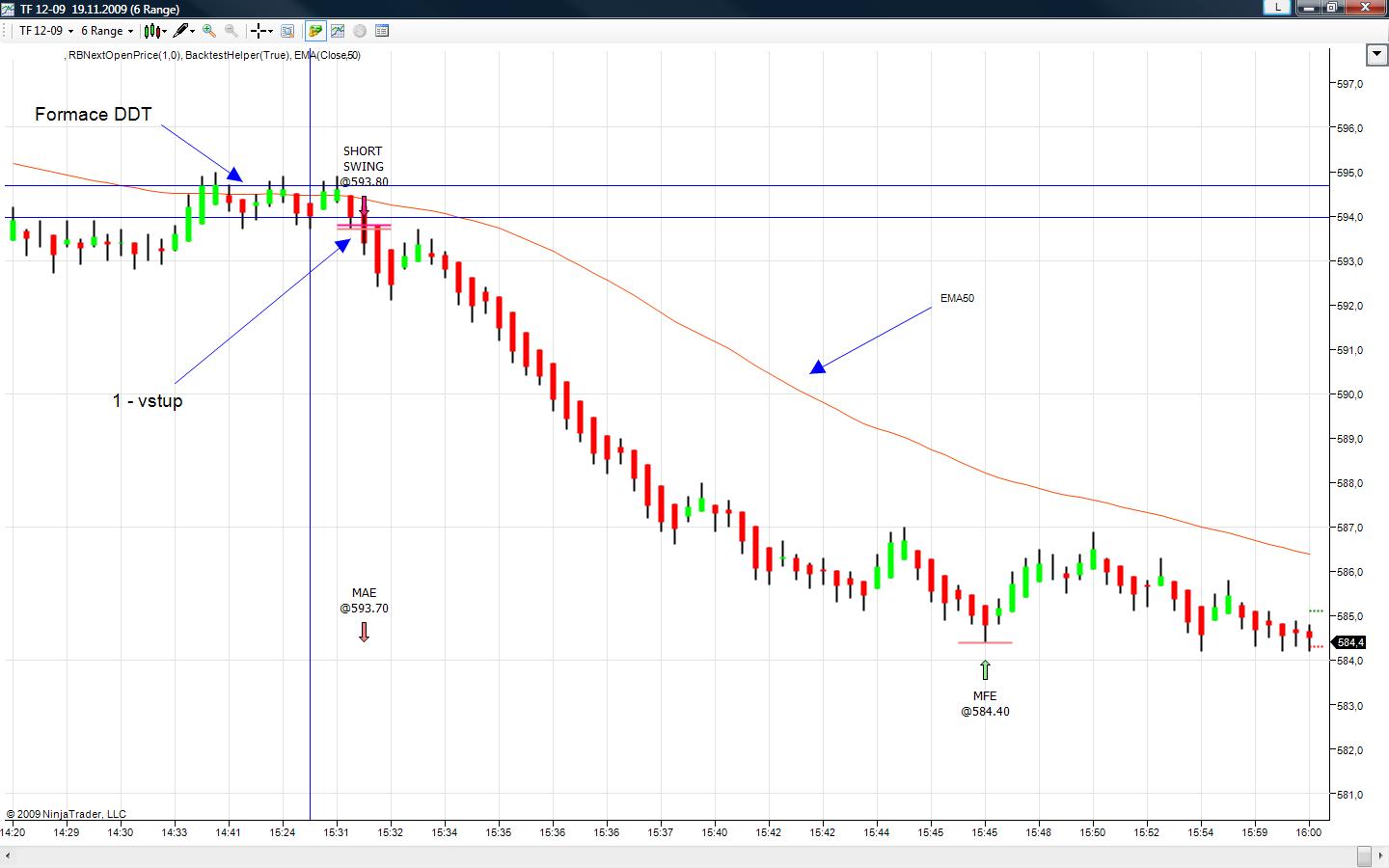Click the 16:00 time axis label
The height and width of the screenshot is (868, 1389).
1309,832
